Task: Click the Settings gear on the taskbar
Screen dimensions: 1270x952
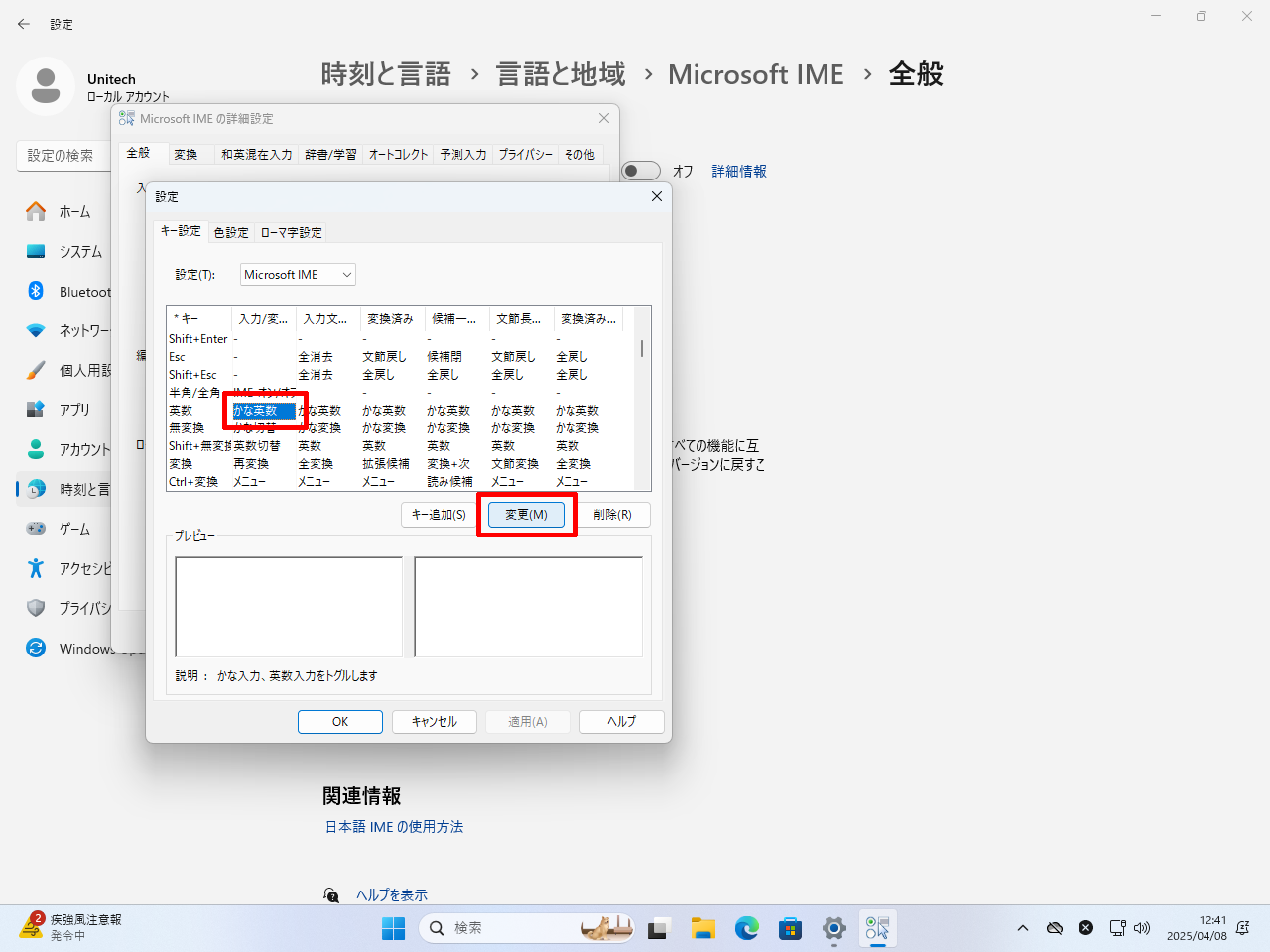Action: click(x=834, y=928)
